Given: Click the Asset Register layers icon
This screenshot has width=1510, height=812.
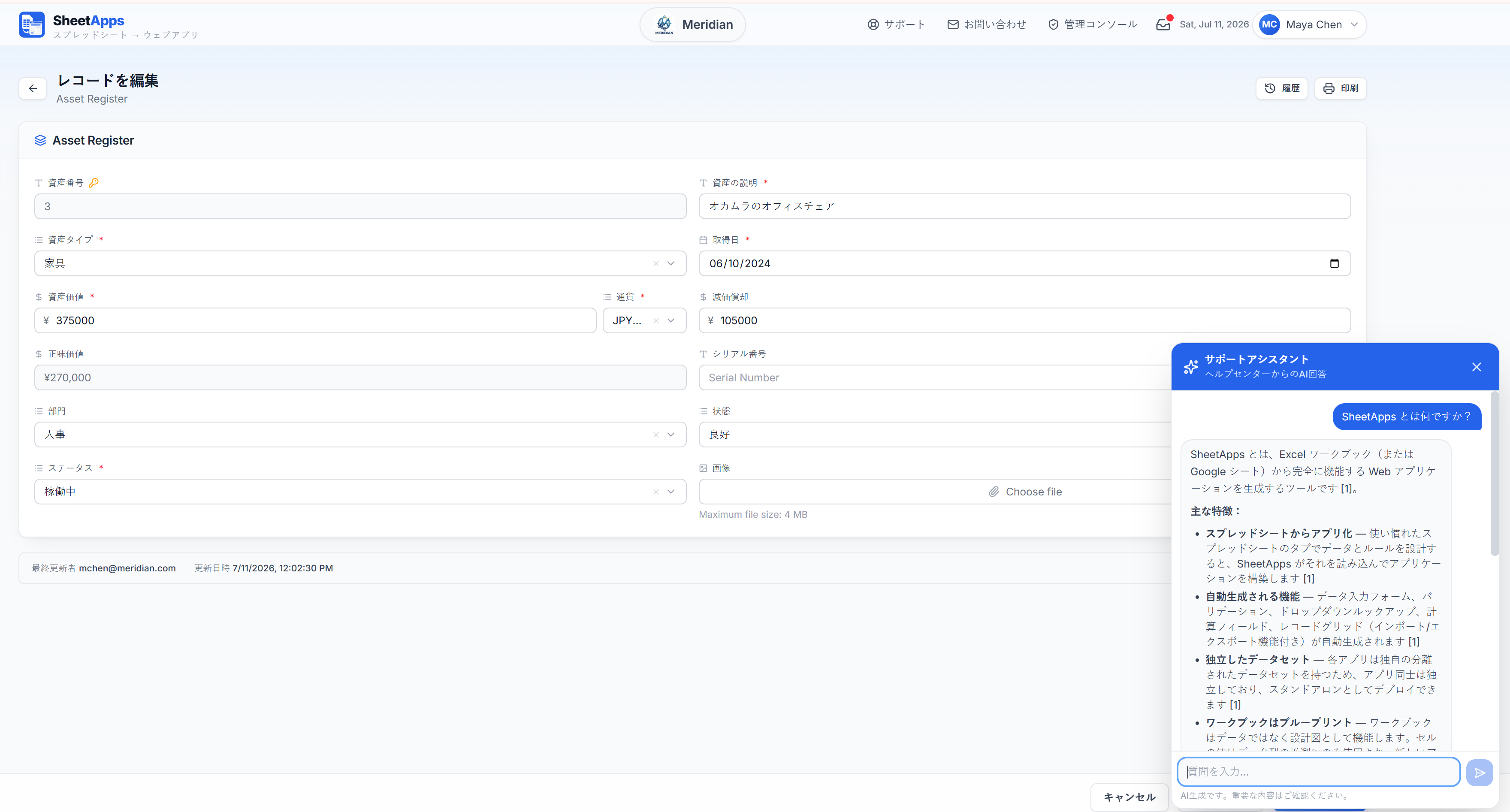Looking at the screenshot, I should [x=40, y=140].
